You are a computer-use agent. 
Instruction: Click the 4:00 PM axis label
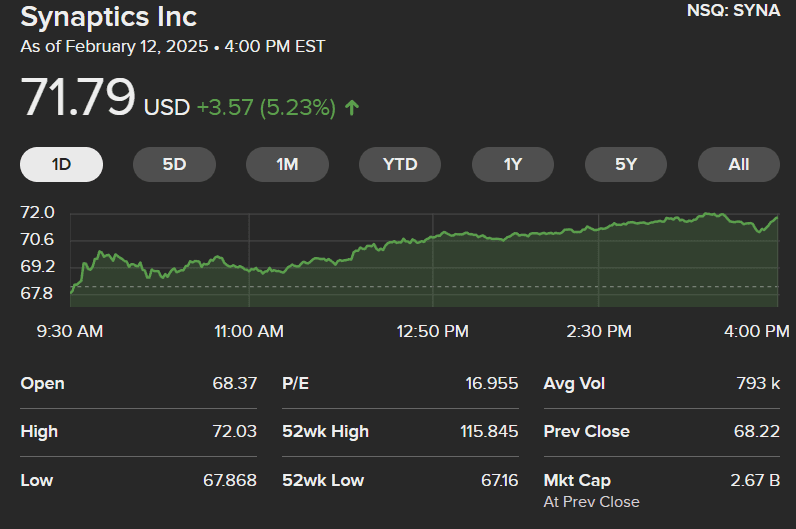tap(756, 331)
